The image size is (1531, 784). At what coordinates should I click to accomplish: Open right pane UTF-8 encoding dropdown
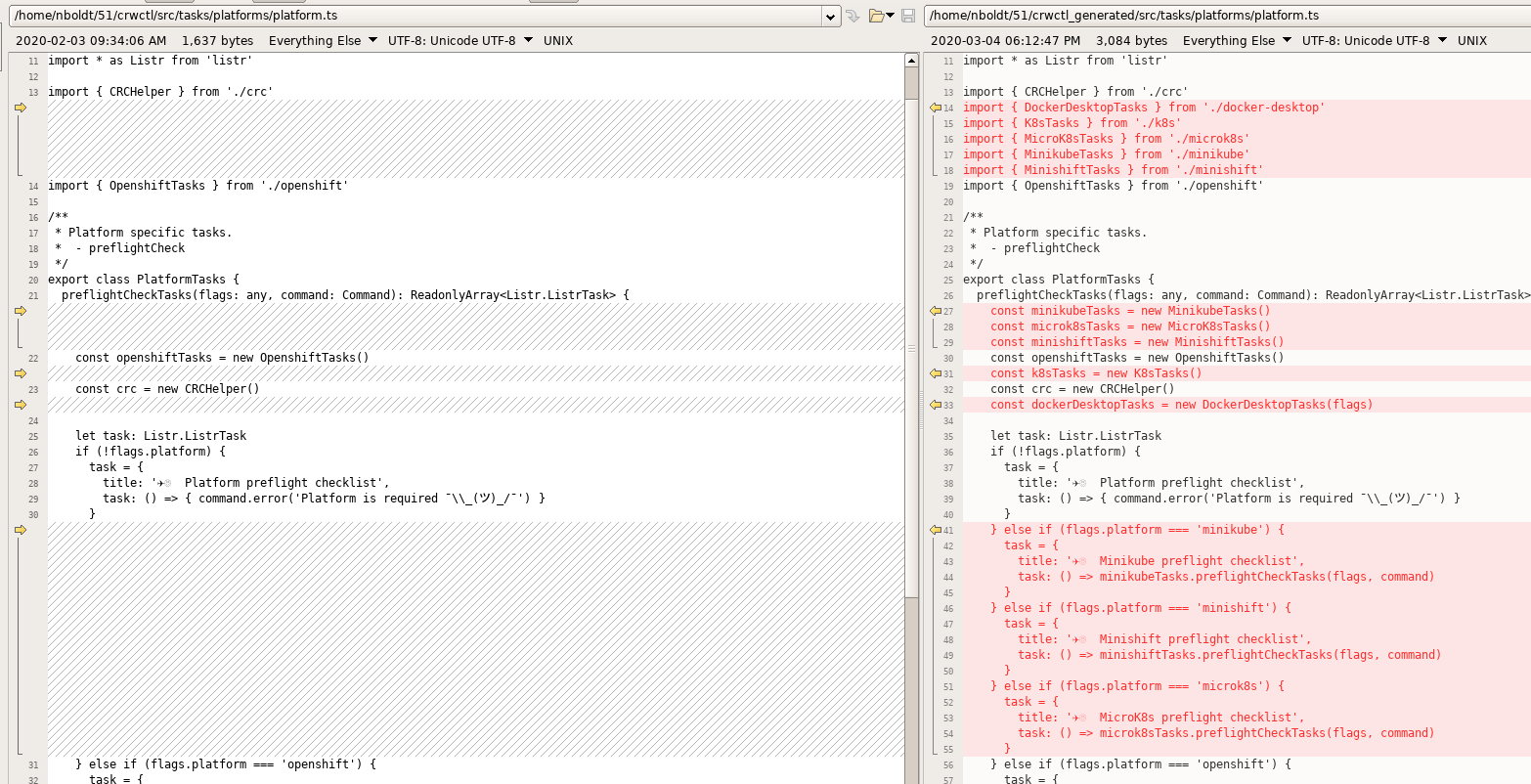click(x=1375, y=41)
